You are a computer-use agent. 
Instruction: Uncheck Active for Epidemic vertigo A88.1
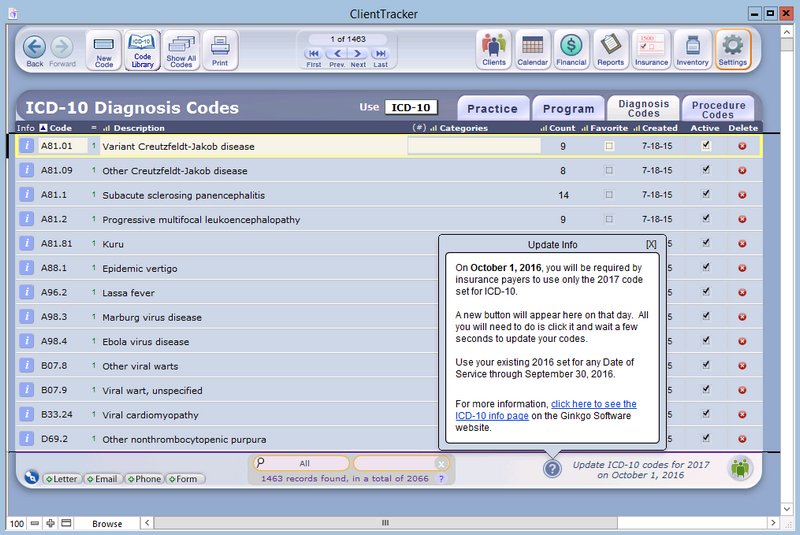[x=706, y=267]
